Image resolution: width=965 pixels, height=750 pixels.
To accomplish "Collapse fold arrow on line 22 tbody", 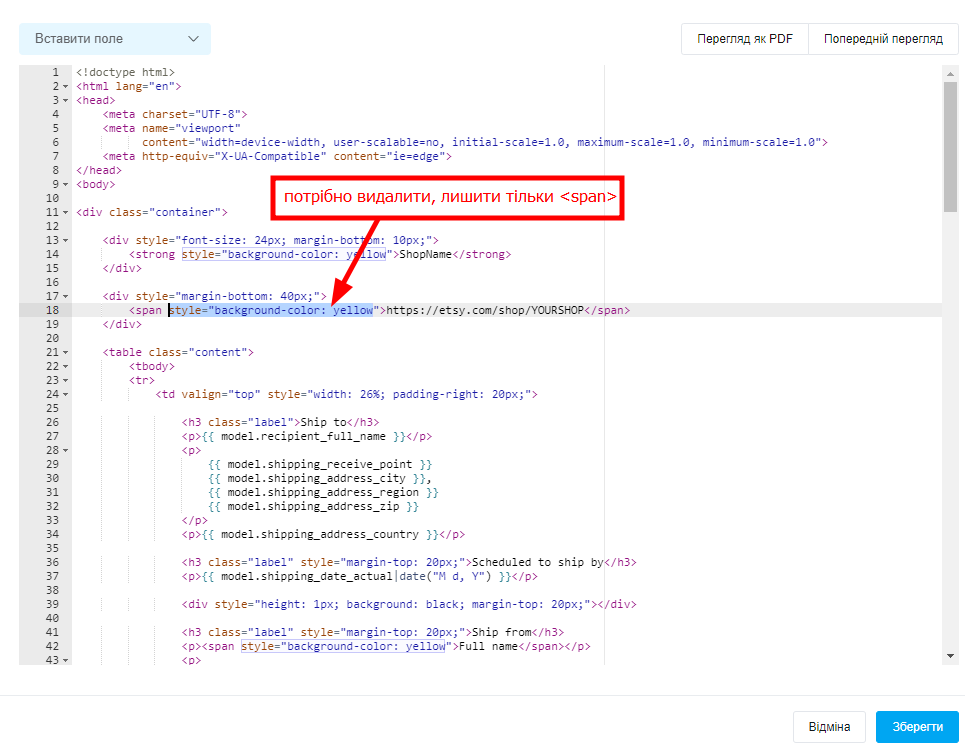I will click(66, 367).
